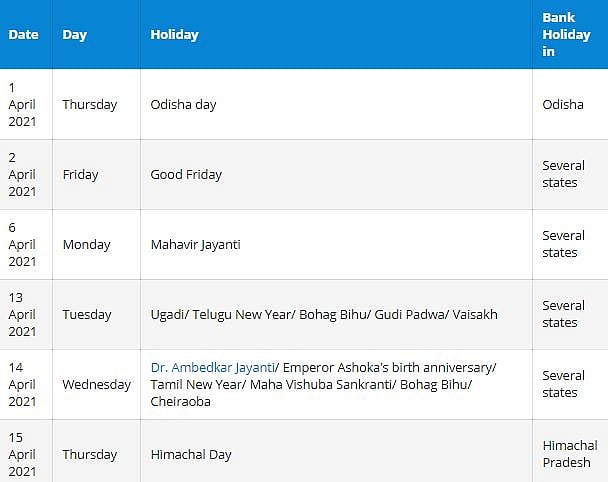The width and height of the screenshot is (608, 482).
Task: Click the 15 April 2021 date cell
Action: pos(22,455)
